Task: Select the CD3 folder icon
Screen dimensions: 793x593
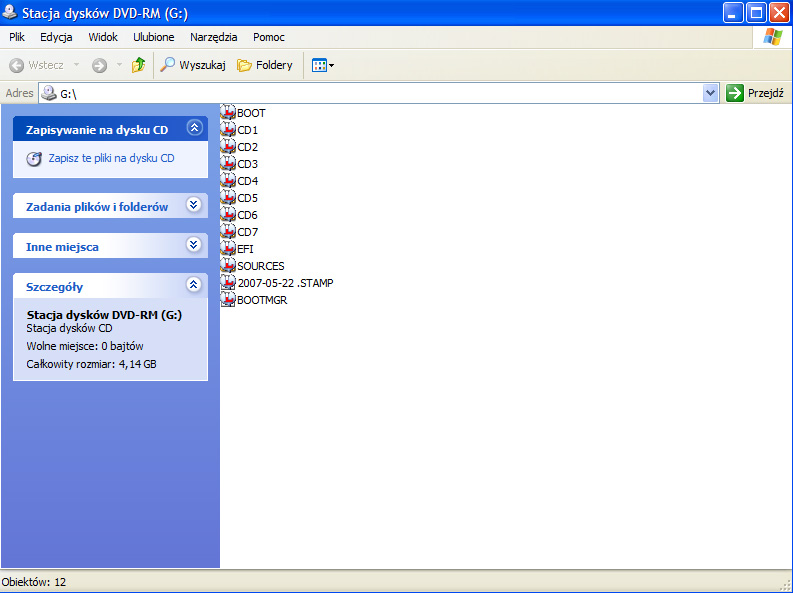Action: click(x=228, y=163)
